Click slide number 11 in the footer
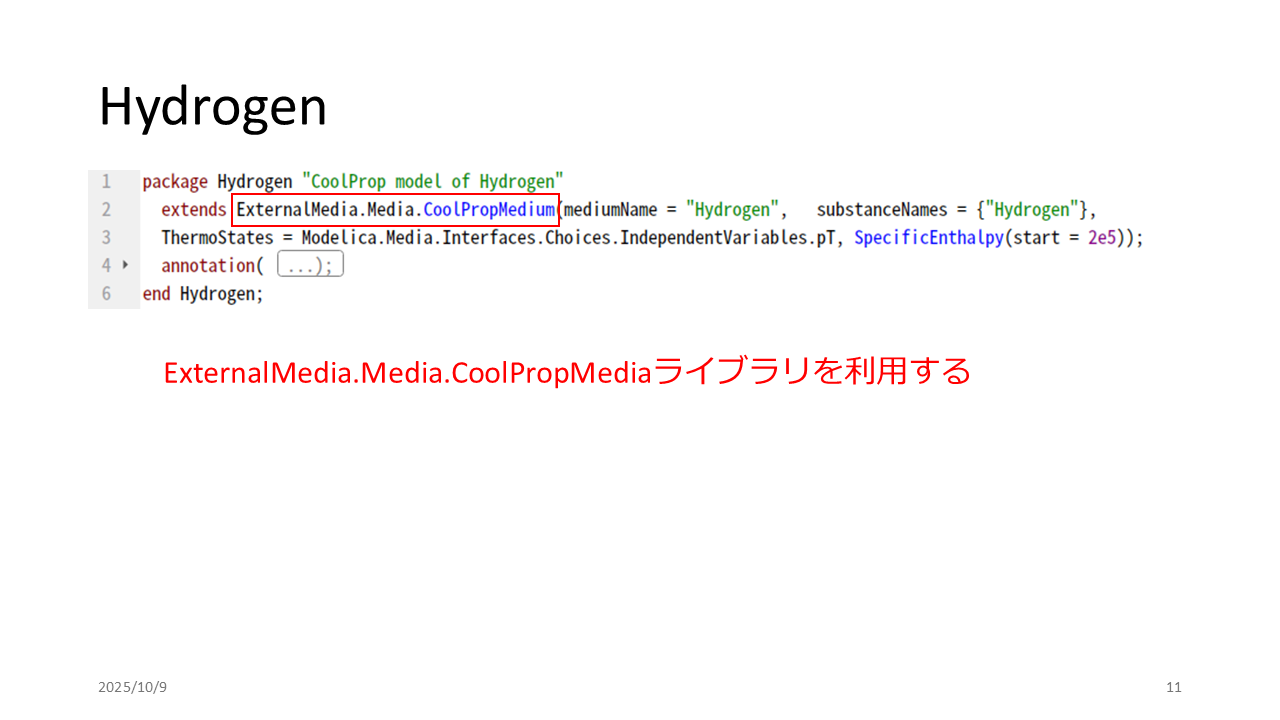The width and height of the screenshot is (1280, 720). (x=1174, y=687)
